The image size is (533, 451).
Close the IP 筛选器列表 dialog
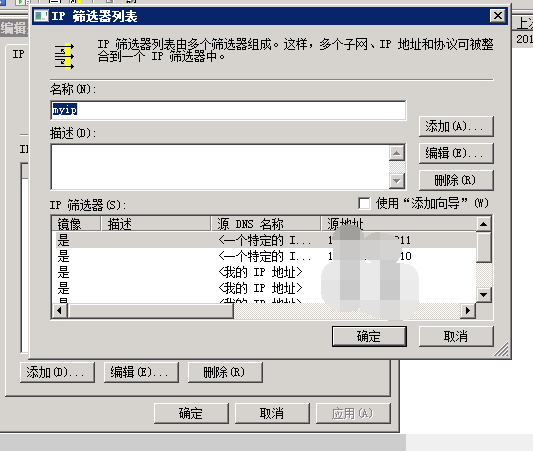tap(498, 16)
